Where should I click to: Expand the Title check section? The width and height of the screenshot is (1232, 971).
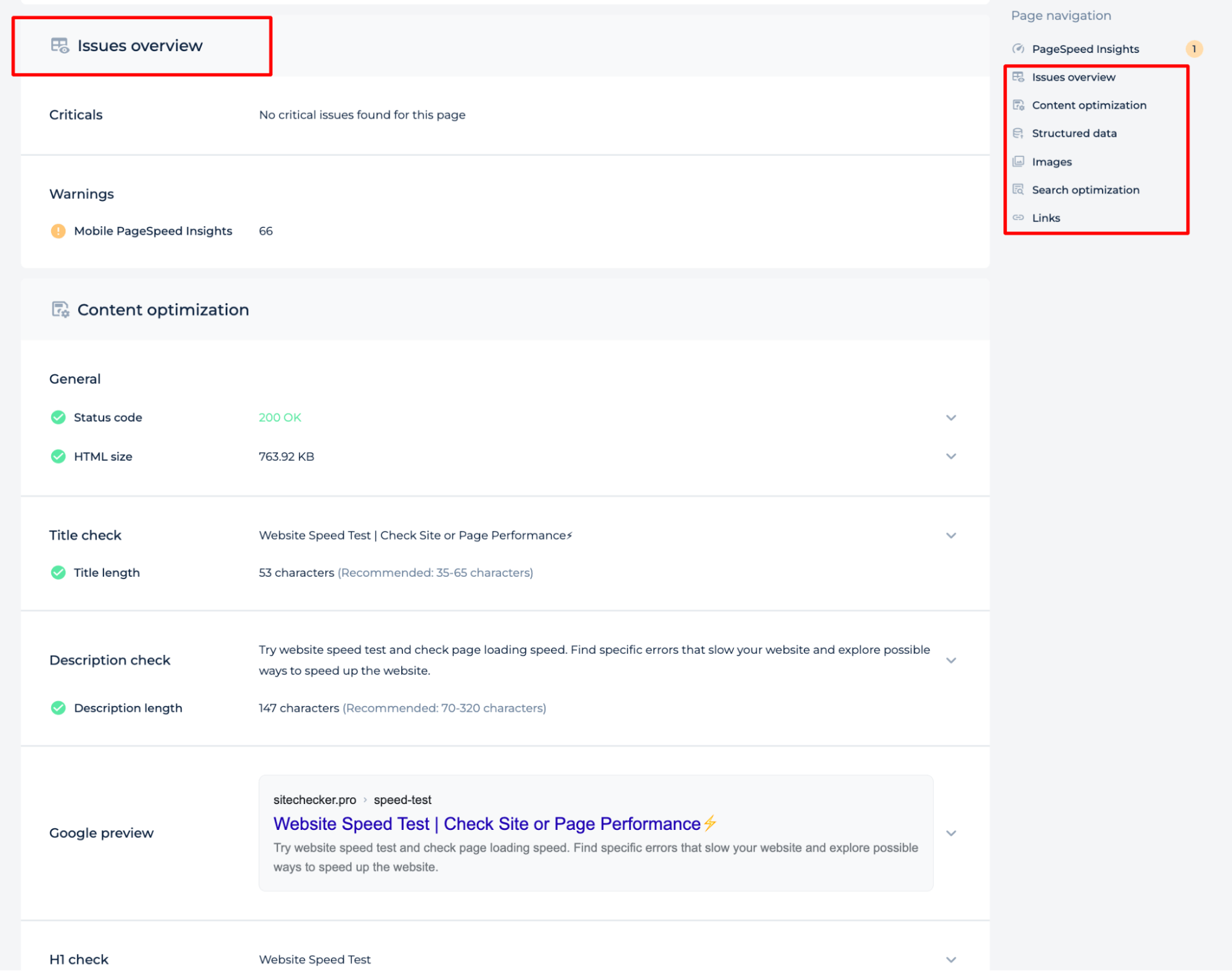coord(951,536)
